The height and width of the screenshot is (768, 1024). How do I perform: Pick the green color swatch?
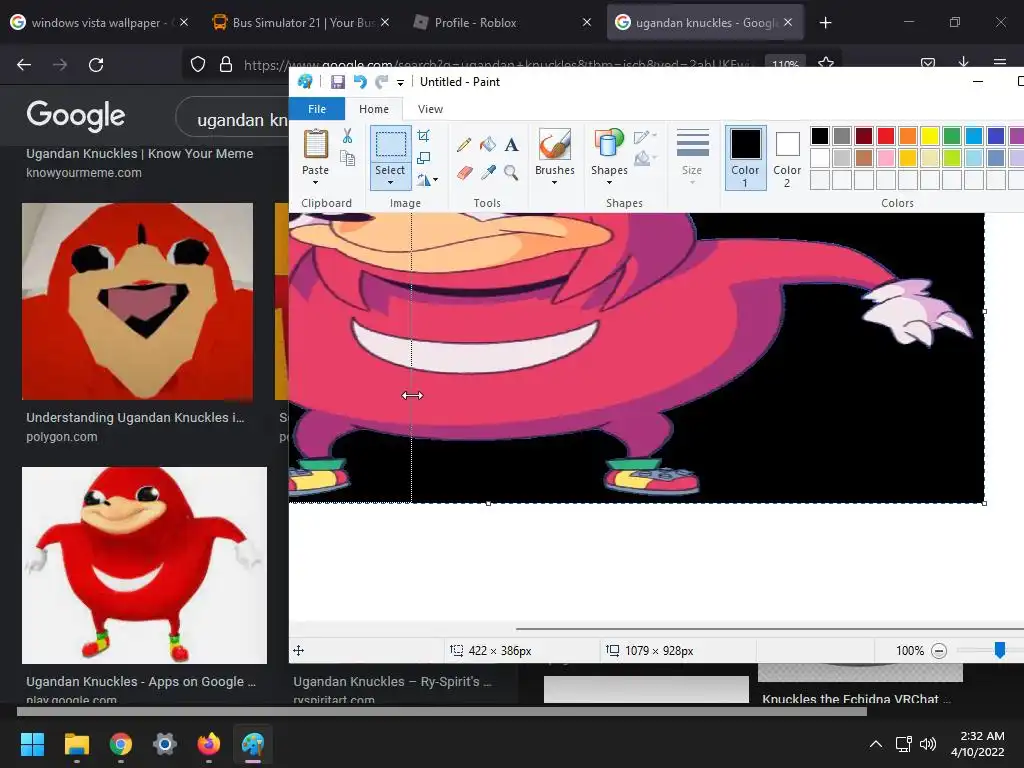pos(952,136)
